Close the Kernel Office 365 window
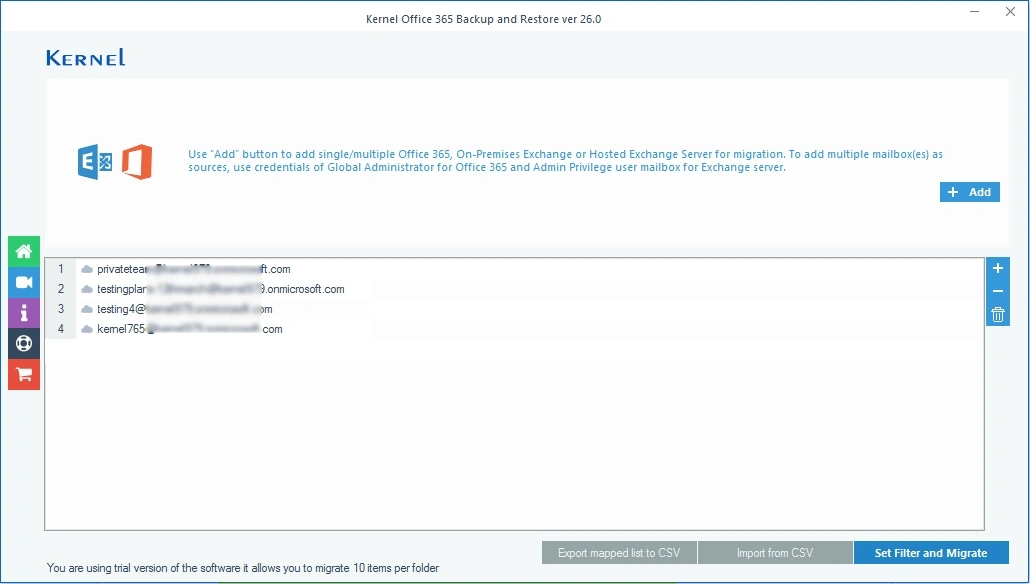This screenshot has height=584, width=1030. 1010,12
